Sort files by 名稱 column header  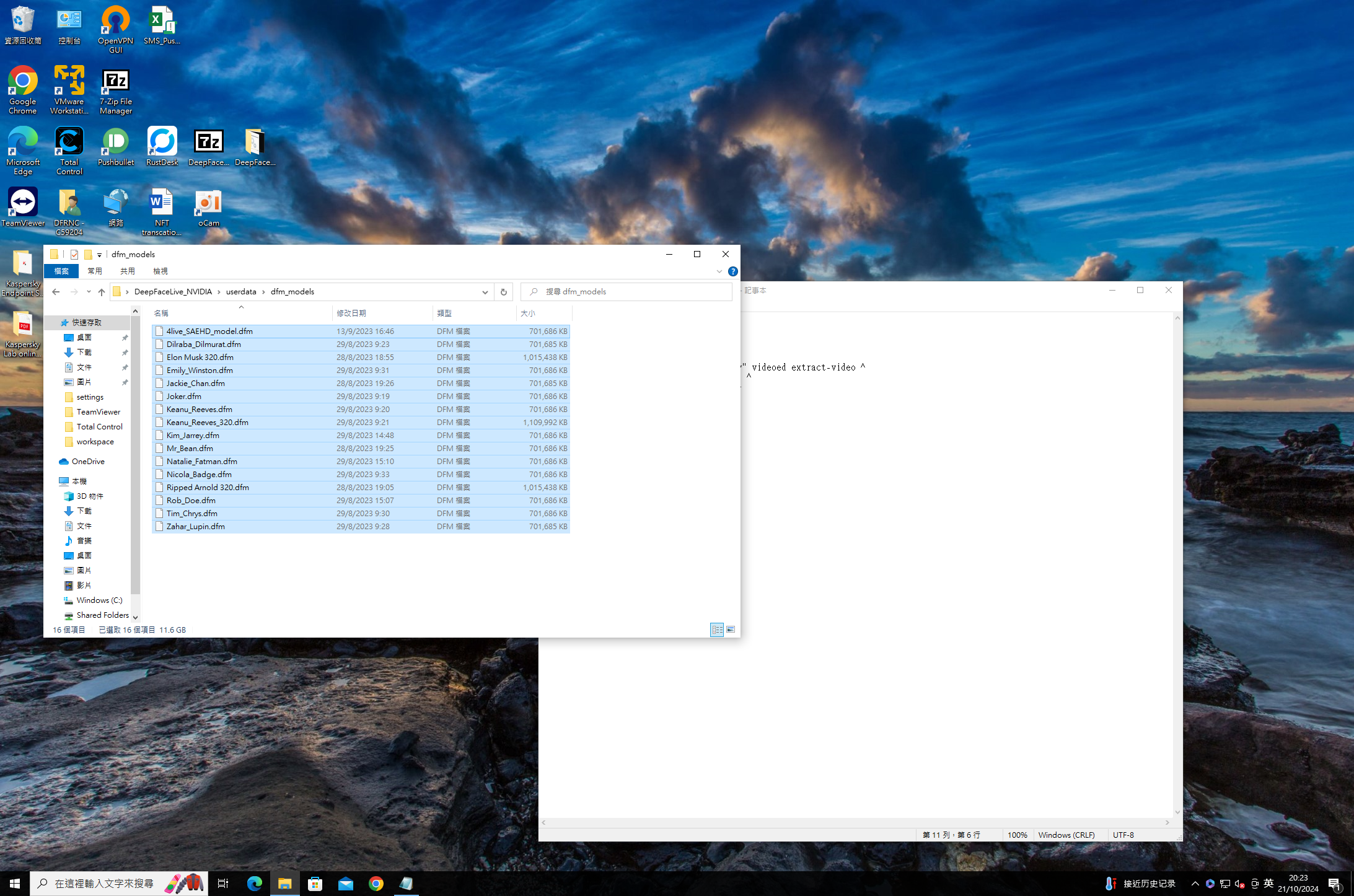pos(242,314)
